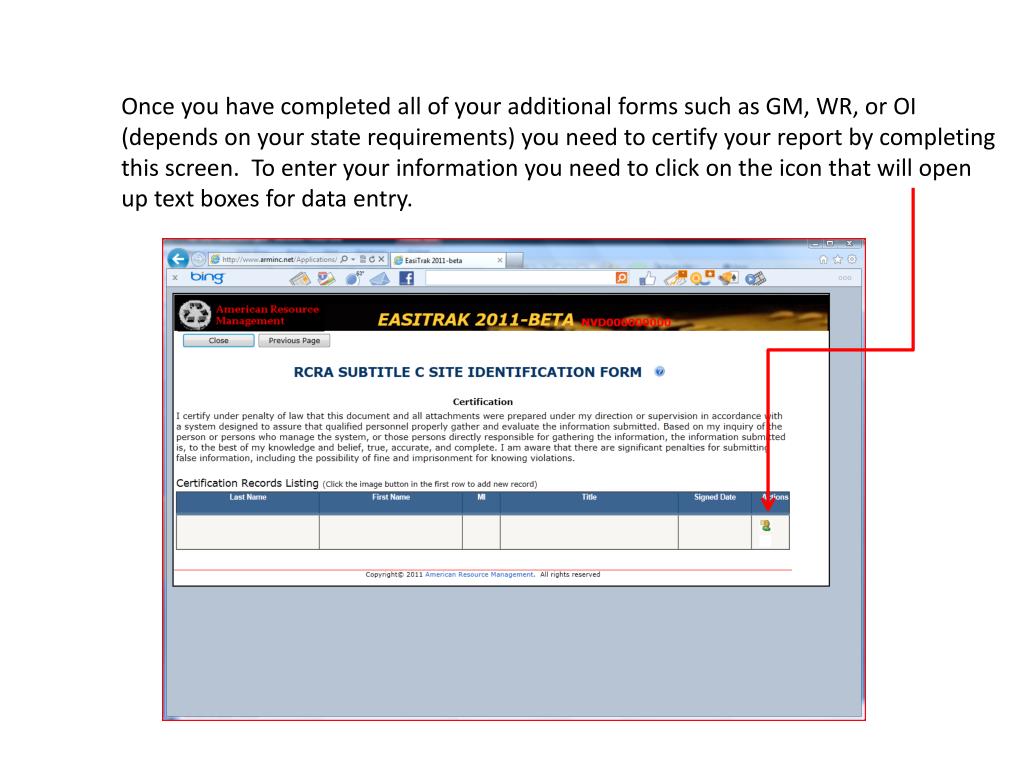Click the Bing toolbar games icon
1024x768 pixels.
pyautogui.click(x=729, y=278)
